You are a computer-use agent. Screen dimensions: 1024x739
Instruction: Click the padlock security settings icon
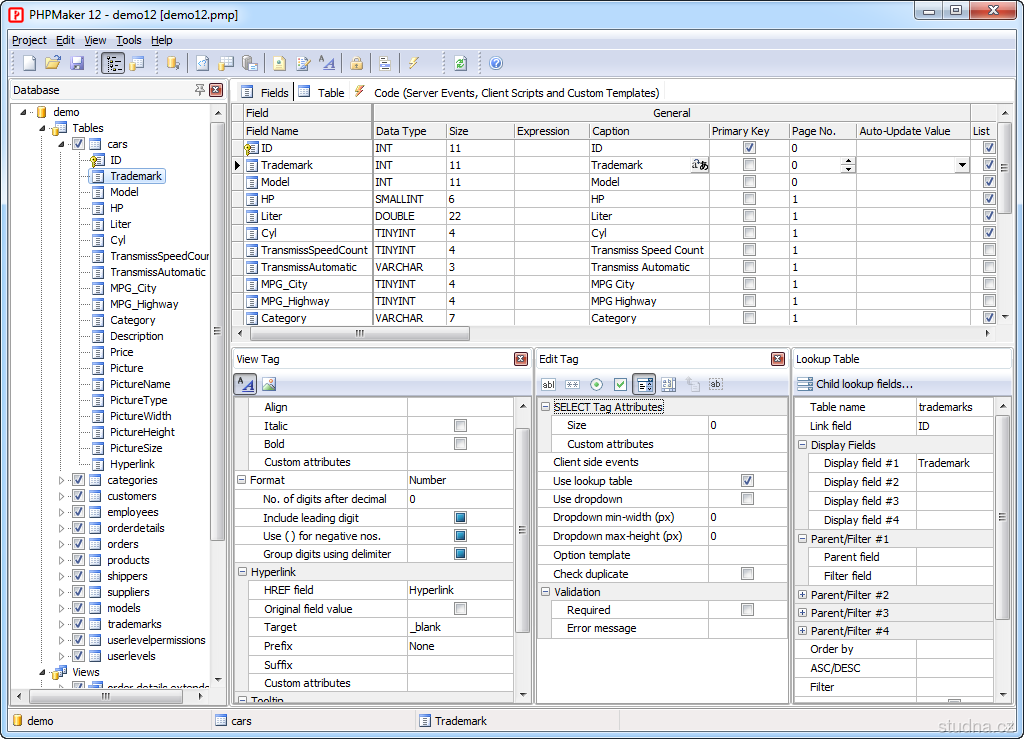(x=356, y=63)
